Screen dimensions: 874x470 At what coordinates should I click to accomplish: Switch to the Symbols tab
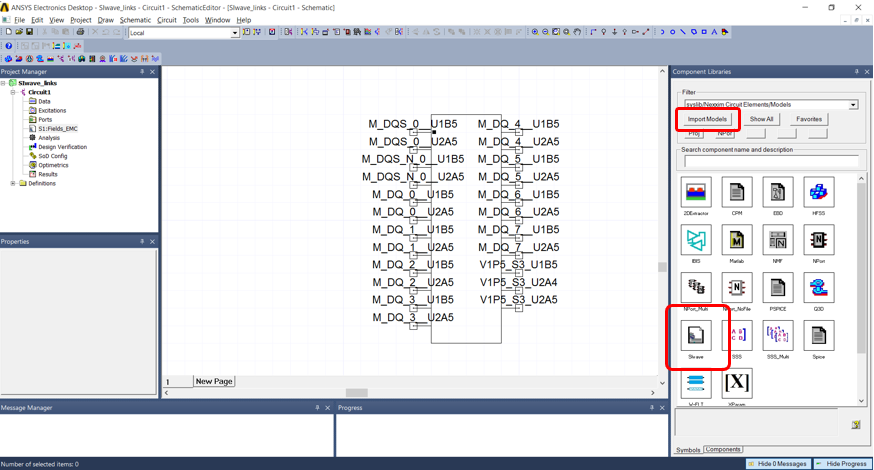pyautogui.click(x=688, y=450)
